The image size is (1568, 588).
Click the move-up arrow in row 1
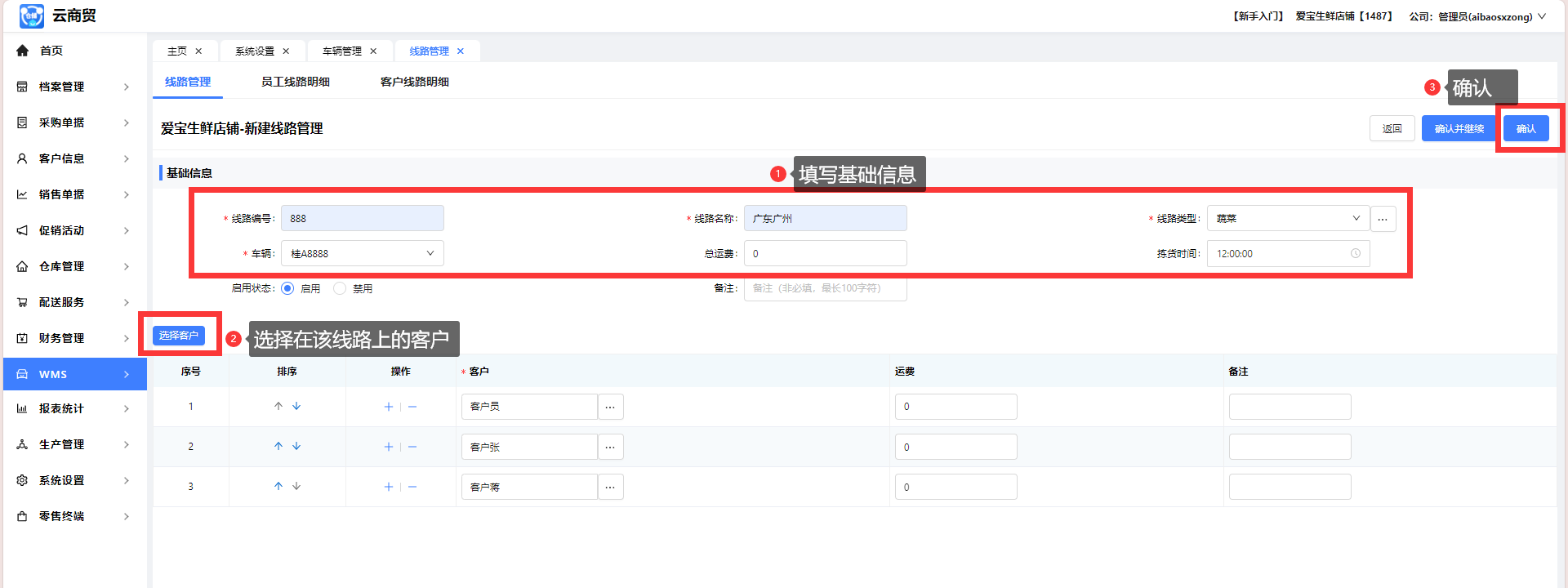(x=278, y=406)
